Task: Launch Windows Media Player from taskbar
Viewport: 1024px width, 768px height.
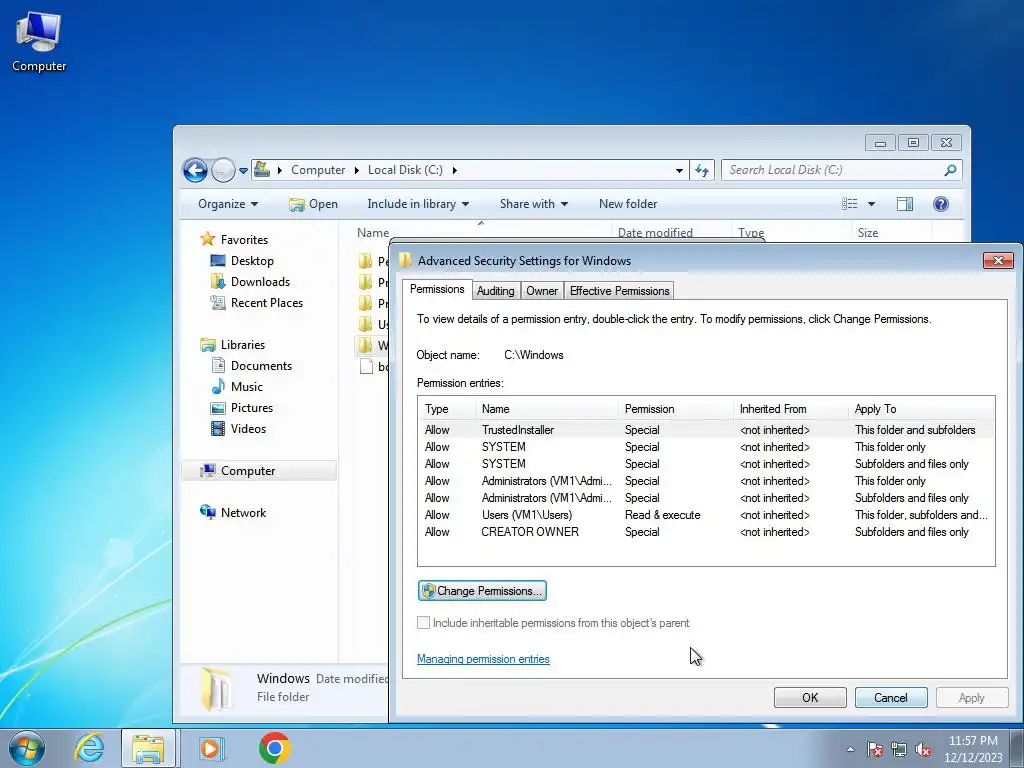Action: [211, 748]
